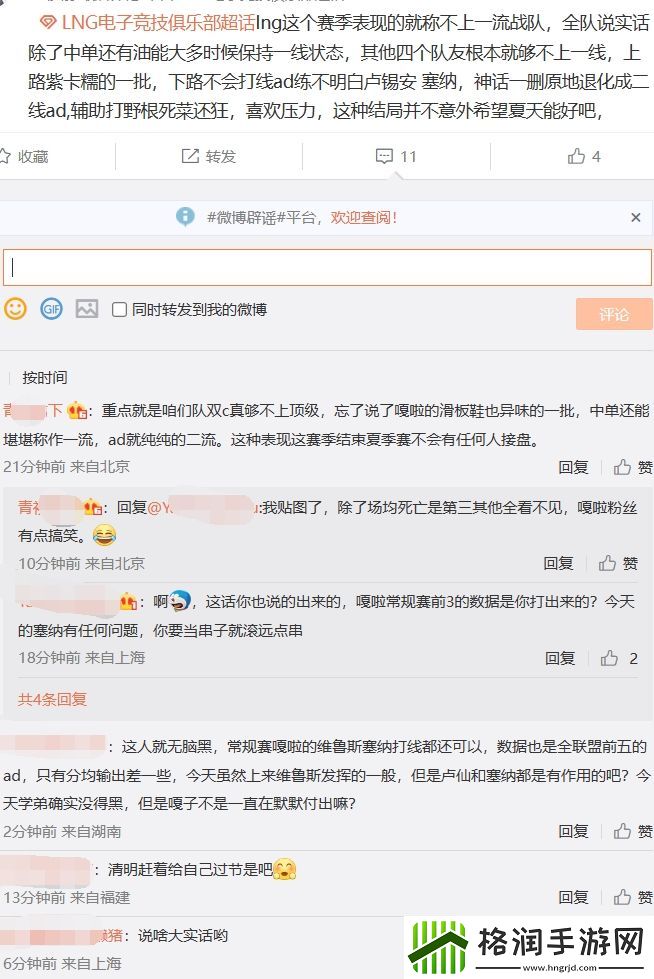Like the 21分钟前 来自北京 comment
Image resolution: width=654 pixels, height=979 pixels.
(x=632, y=467)
